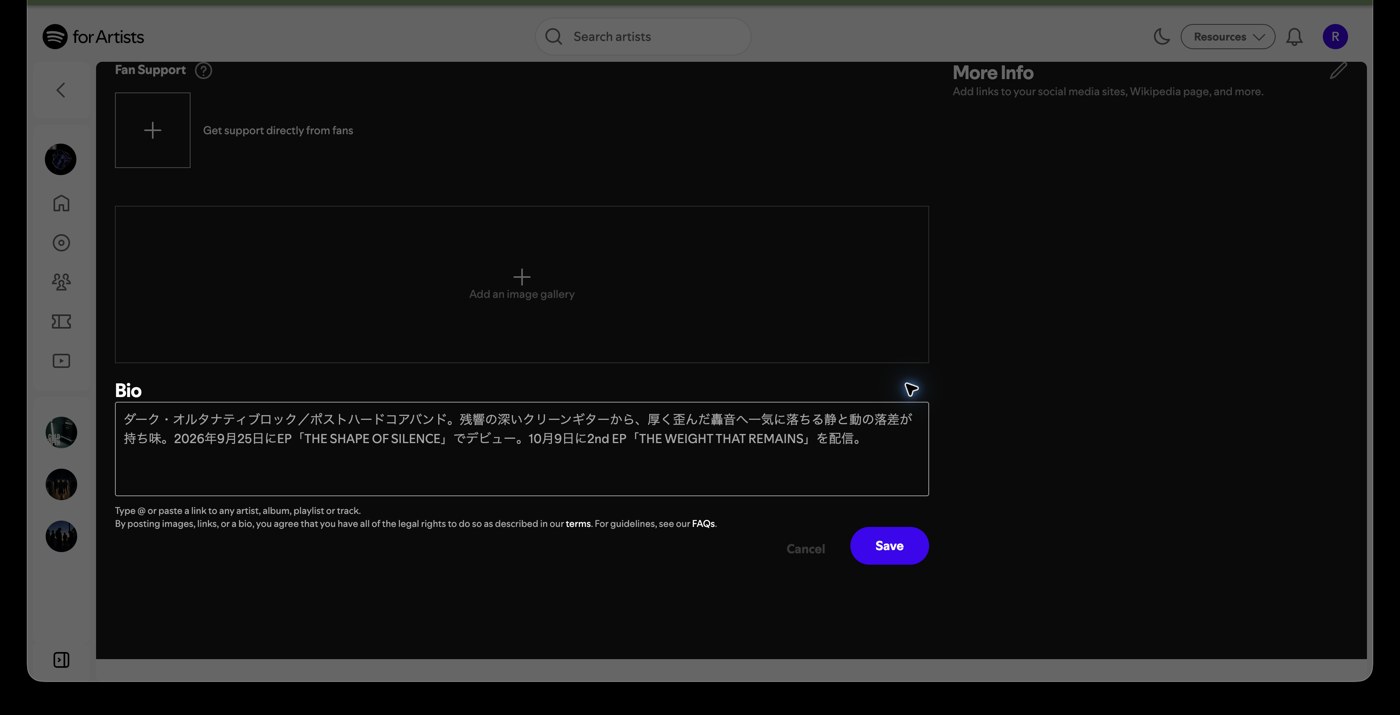This screenshot has height=715, width=1400.
Task: Cancel the bio edit
Action: pos(806,549)
